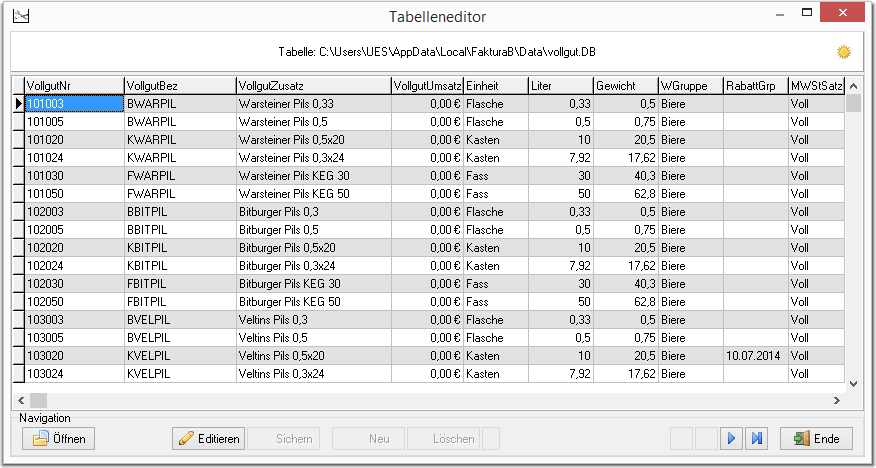The width and height of the screenshot is (876, 468).
Task: Click cell Veltins Pils 0,5x20
Action: 314,356
